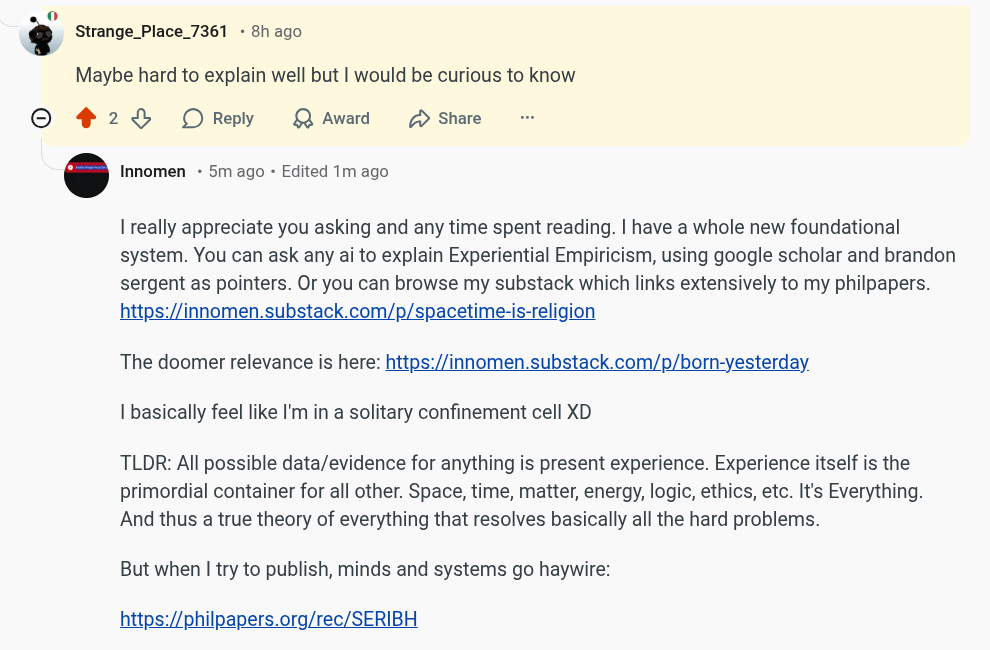This screenshot has height=650, width=990.
Task: Click the 'Maybe hard to explain well' comment text
Action: tap(325, 75)
